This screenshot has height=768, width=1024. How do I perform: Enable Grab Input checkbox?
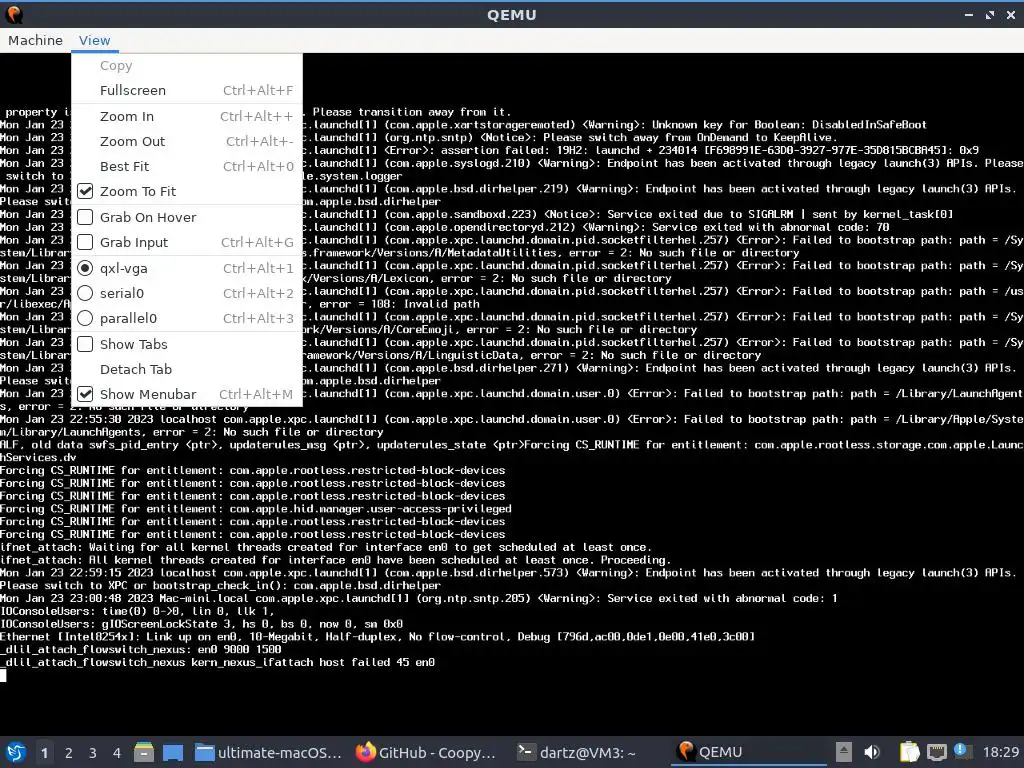85,242
